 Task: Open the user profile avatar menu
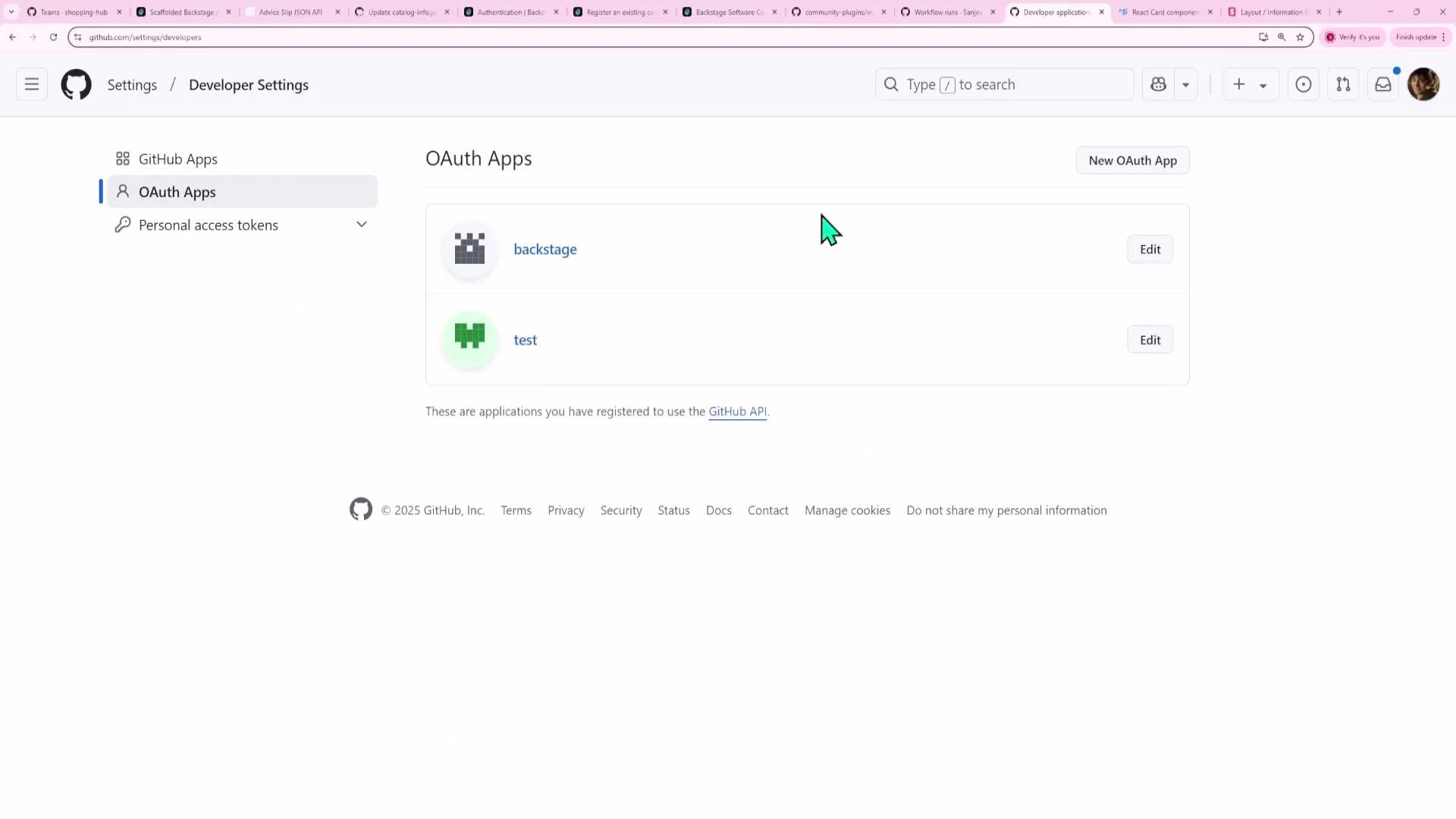pyautogui.click(x=1423, y=84)
